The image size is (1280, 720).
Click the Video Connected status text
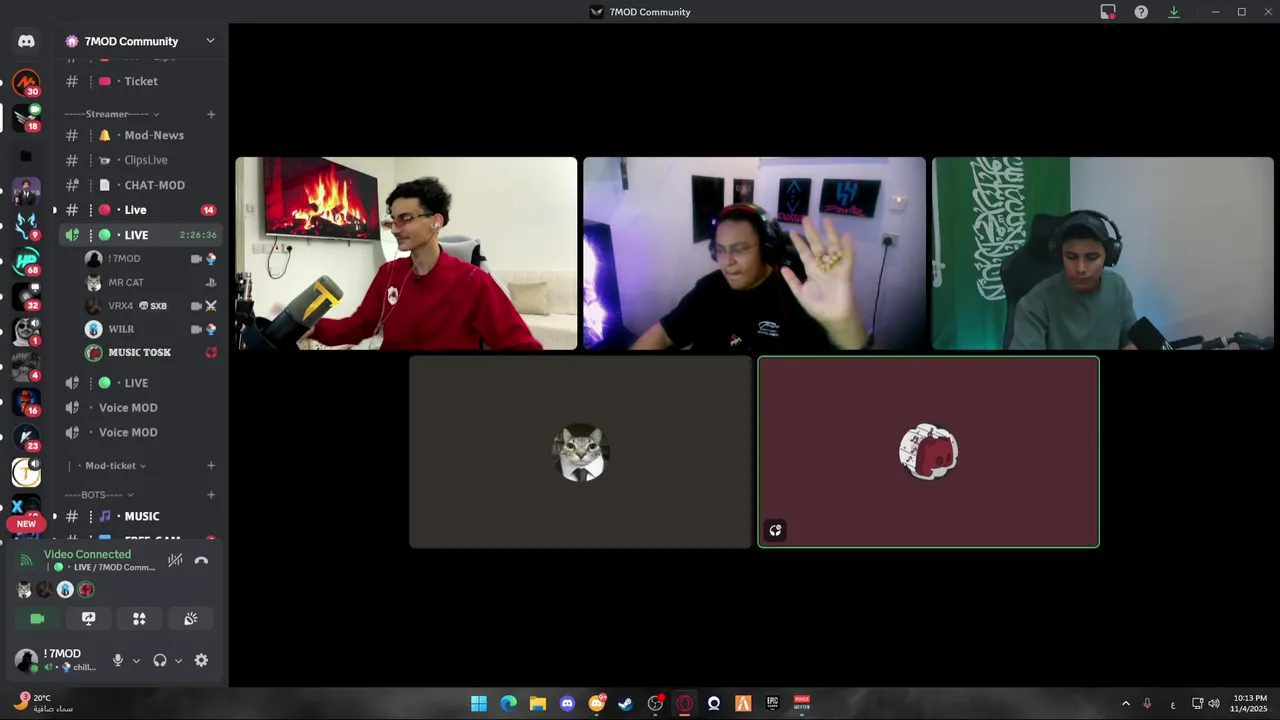point(87,554)
